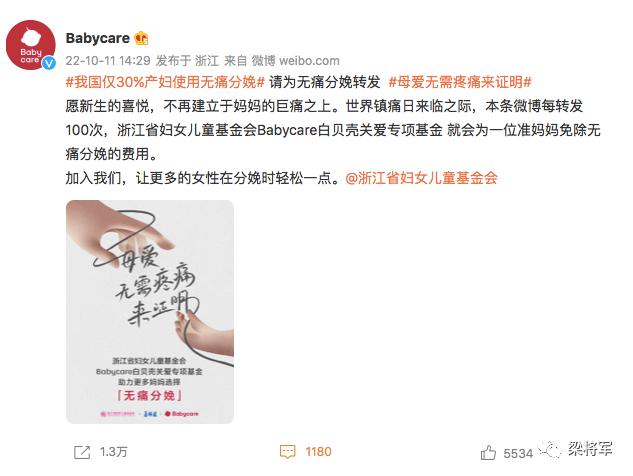Screen dimensions: 633x476
Task: Click the WeChat watermark logo icon
Action: (x=550, y=450)
